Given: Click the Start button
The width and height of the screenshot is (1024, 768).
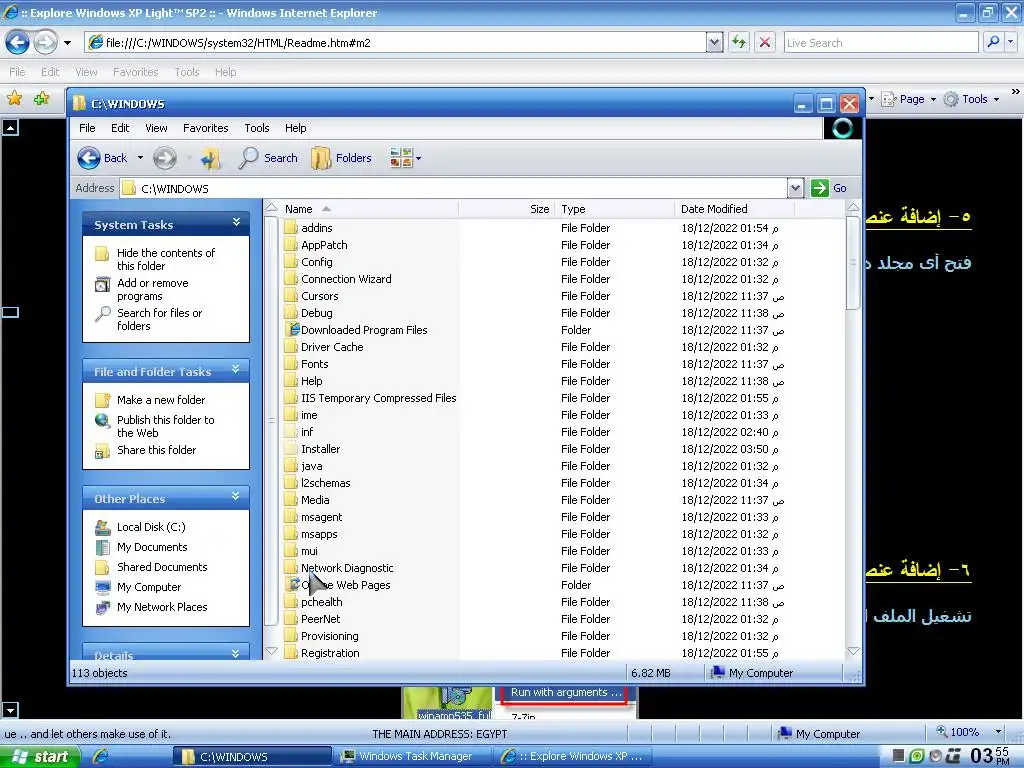Looking at the screenshot, I should [40, 756].
